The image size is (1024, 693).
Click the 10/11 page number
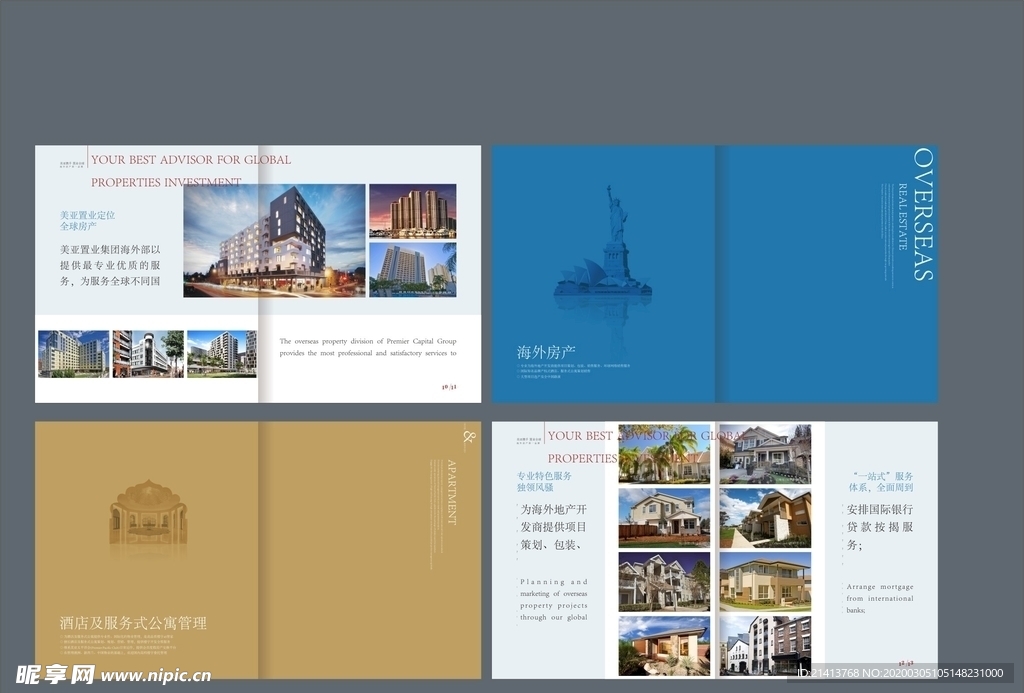449,387
